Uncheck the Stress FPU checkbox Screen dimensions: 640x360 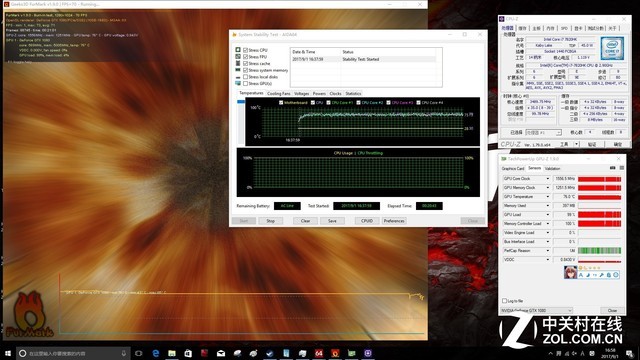[245, 57]
